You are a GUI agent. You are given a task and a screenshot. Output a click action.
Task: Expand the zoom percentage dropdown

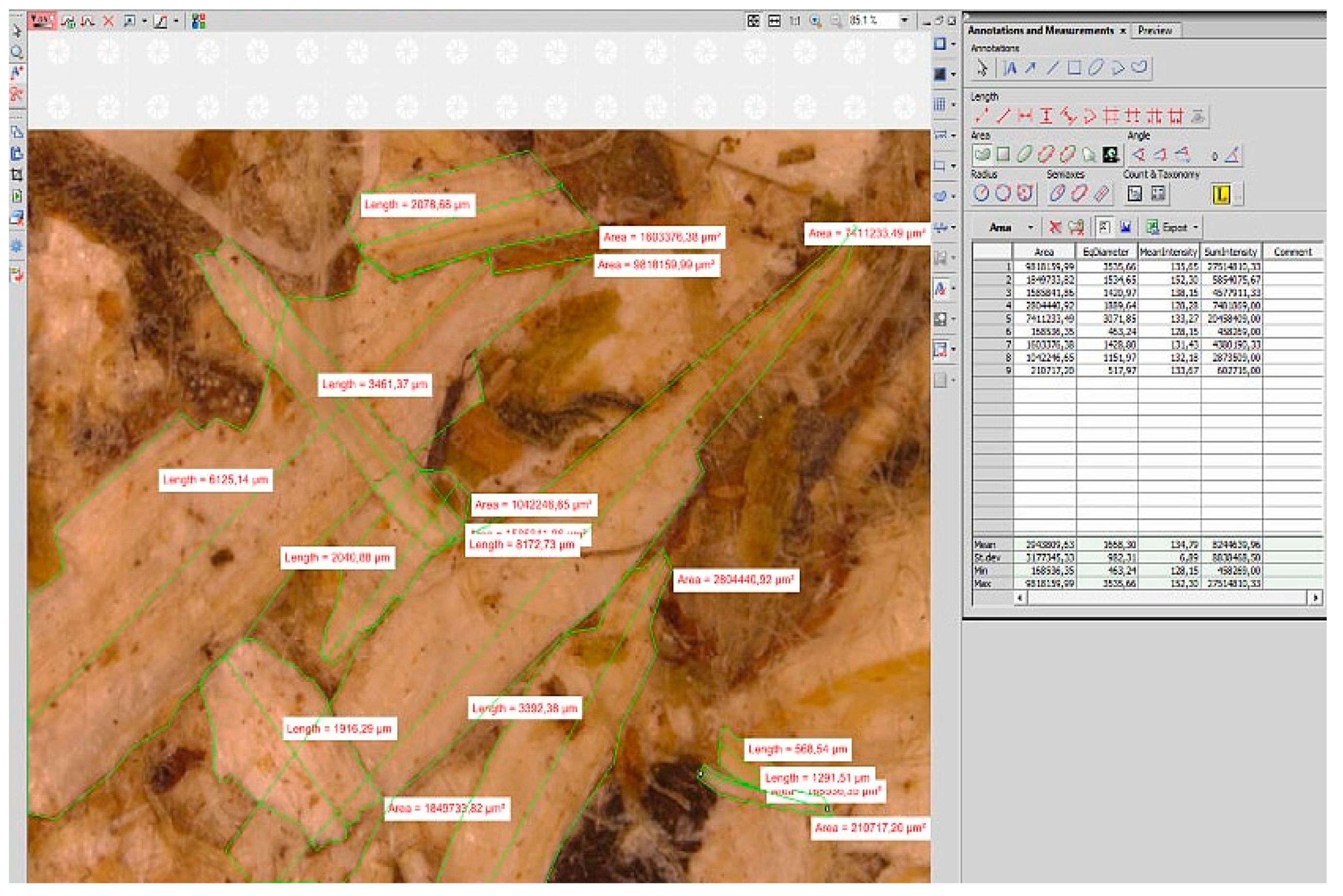pyautogui.click(x=905, y=21)
